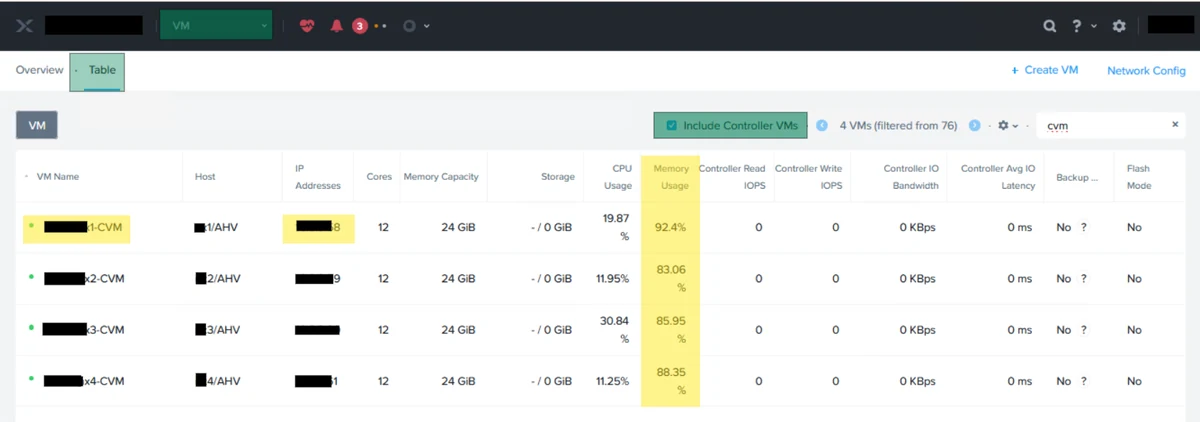Select the VM row ending x2-CVM
This screenshot has width=1200, height=422.
pos(600,278)
